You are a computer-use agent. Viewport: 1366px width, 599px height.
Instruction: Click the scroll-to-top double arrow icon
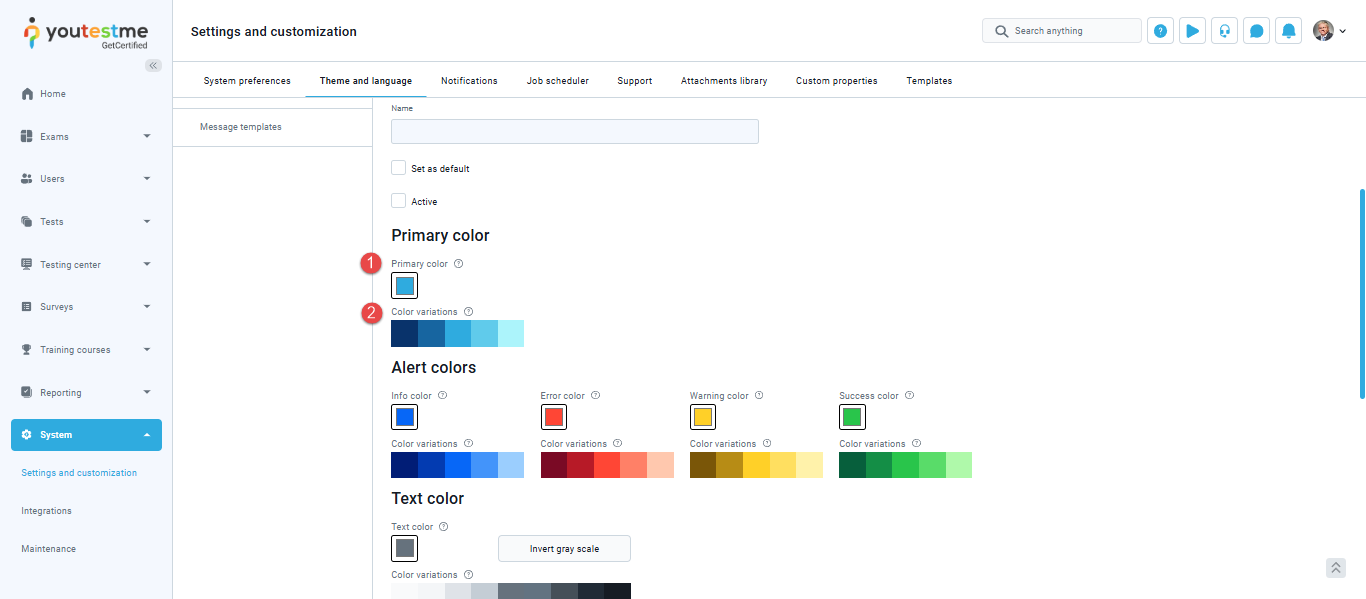(1336, 568)
